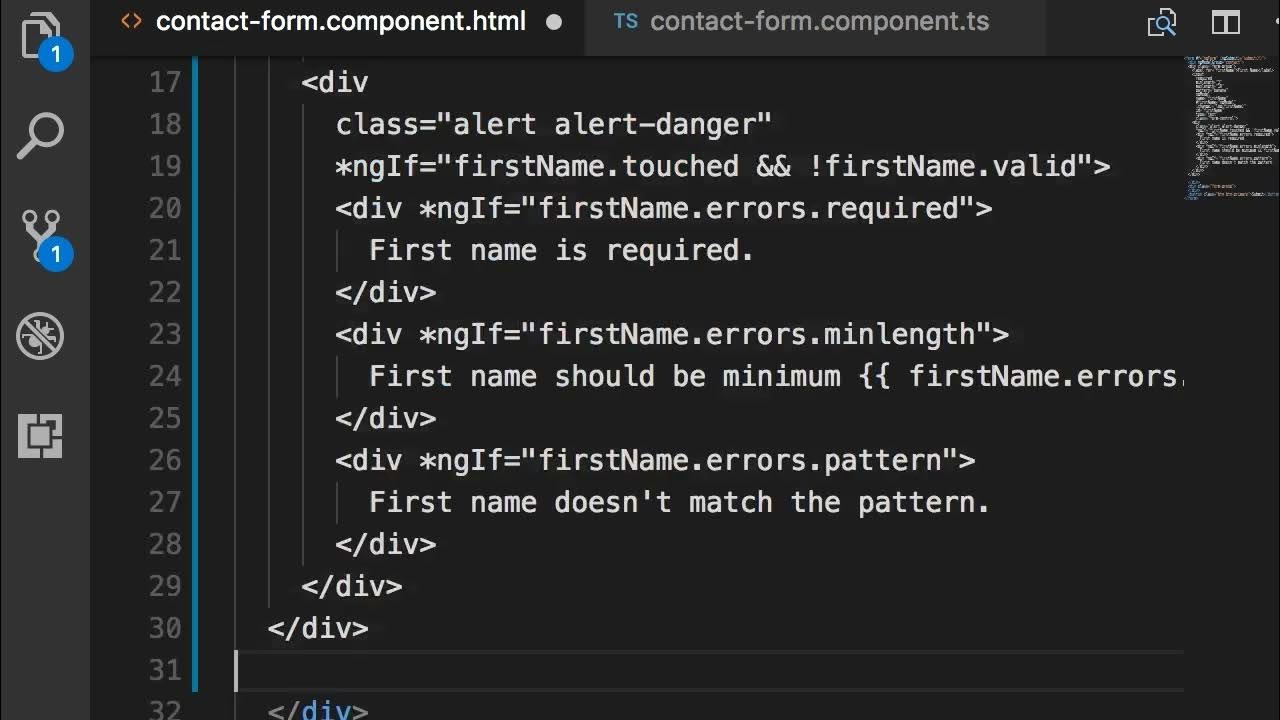Click the "alert alert-danger" class value
The width and height of the screenshot is (1280, 720).
click(612, 124)
